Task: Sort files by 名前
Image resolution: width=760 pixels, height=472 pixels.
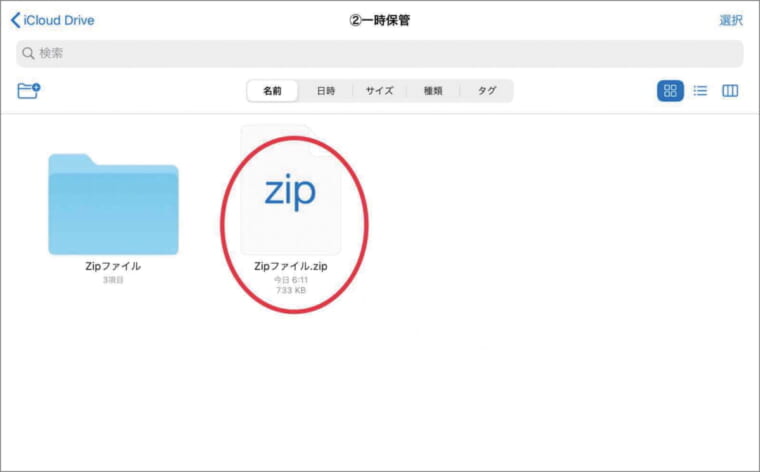Action: (x=272, y=91)
